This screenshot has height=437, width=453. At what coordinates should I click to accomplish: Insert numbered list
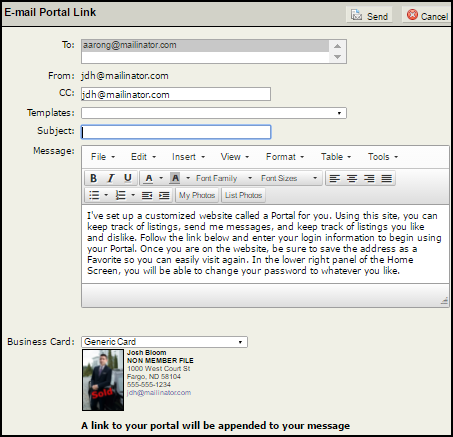click(120, 195)
